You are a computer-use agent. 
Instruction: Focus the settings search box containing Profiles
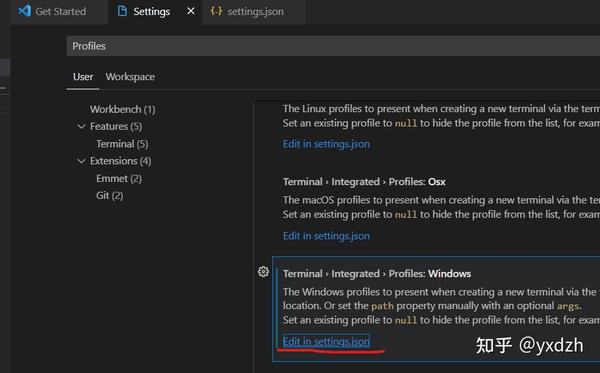pyautogui.click(x=333, y=46)
